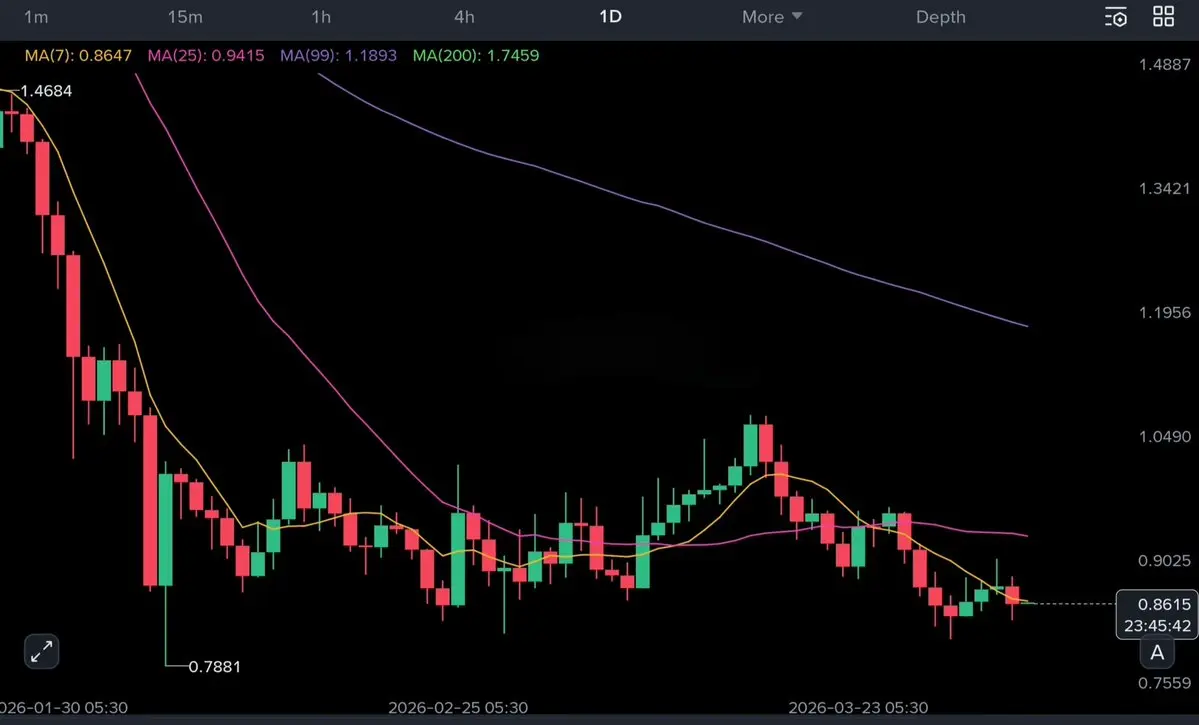Click the 1.4684 high price marker
This screenshot has height=725, width=1199.
pyautogui.click(x=46, y=91)
